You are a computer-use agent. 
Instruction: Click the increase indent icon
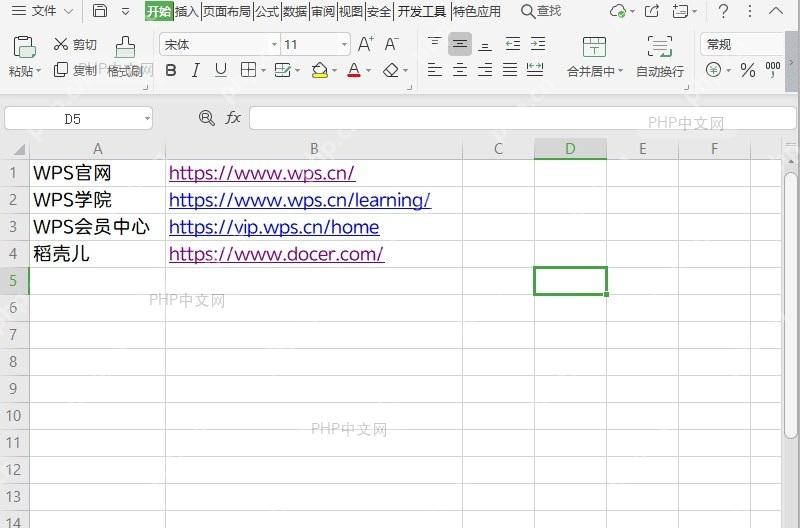[538, 44]
